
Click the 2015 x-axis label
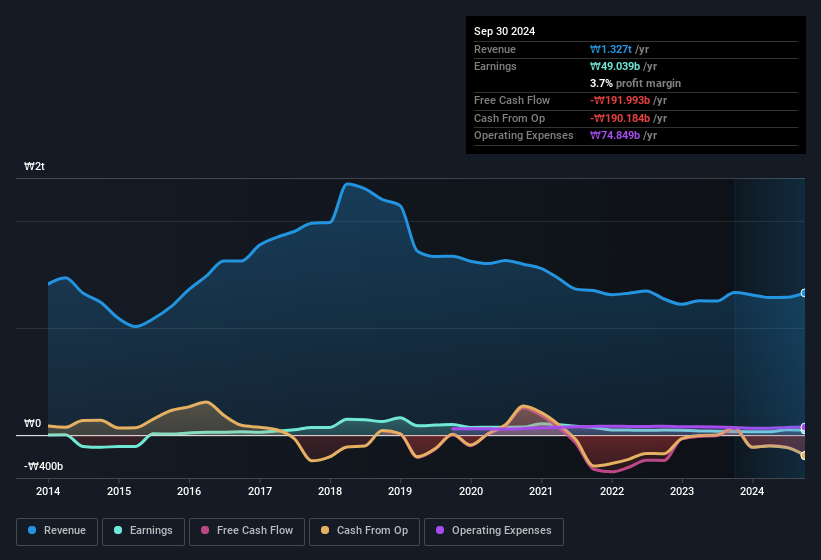(119, 491)
